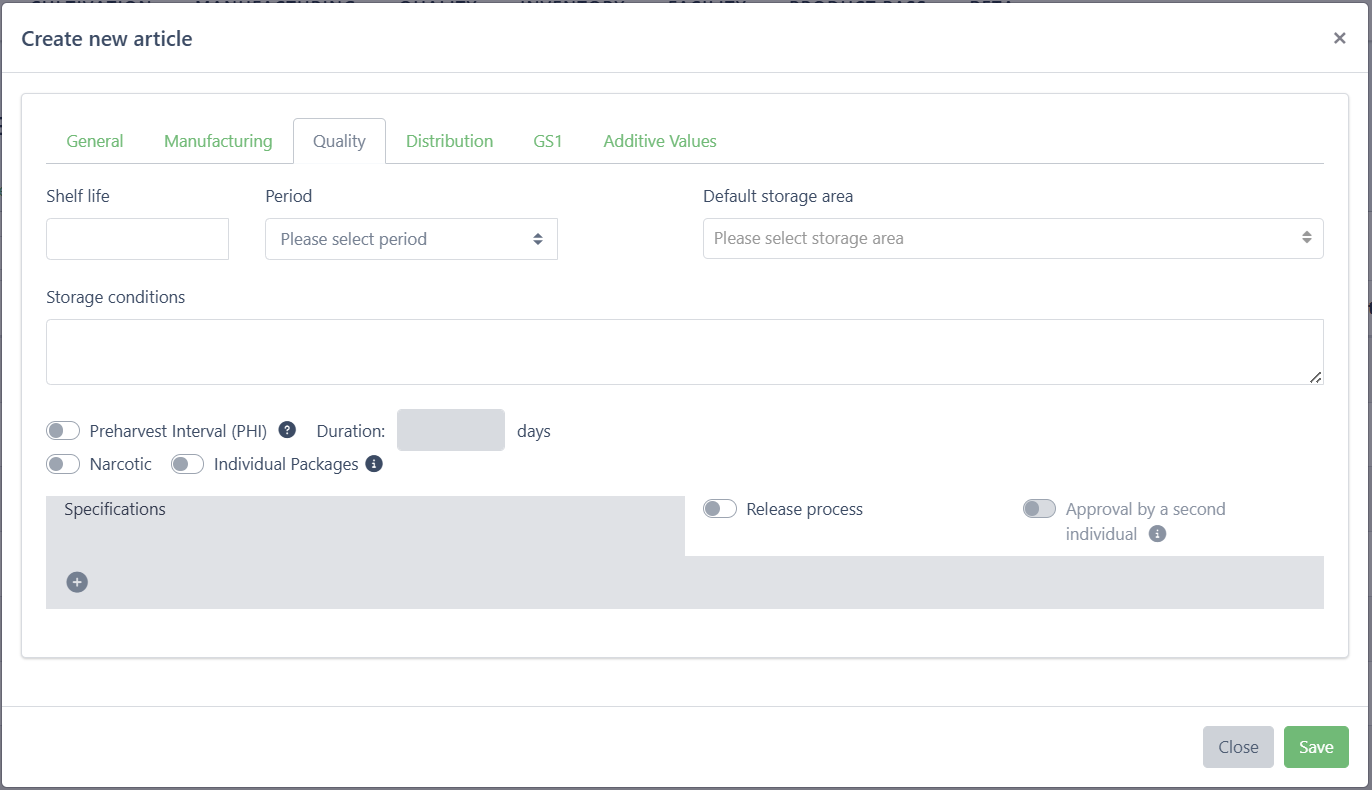Open the Period dropdown
This screenshot has width=1372, height=790.
click(x=411, y=239)
